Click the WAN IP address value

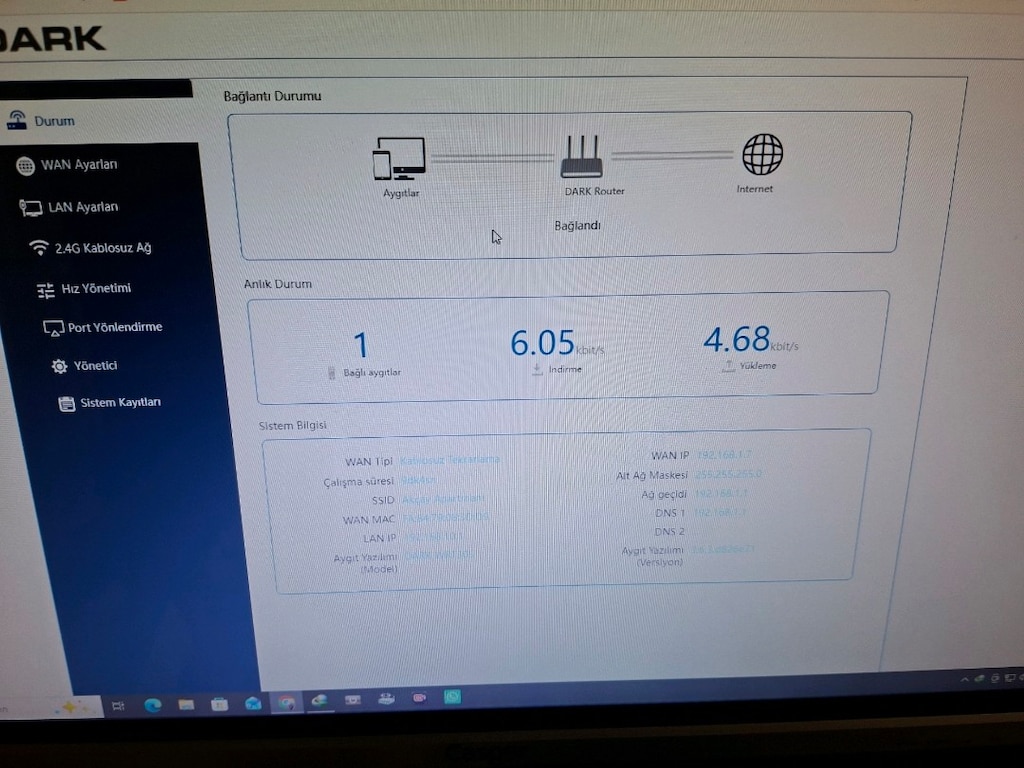click(724, 455)
